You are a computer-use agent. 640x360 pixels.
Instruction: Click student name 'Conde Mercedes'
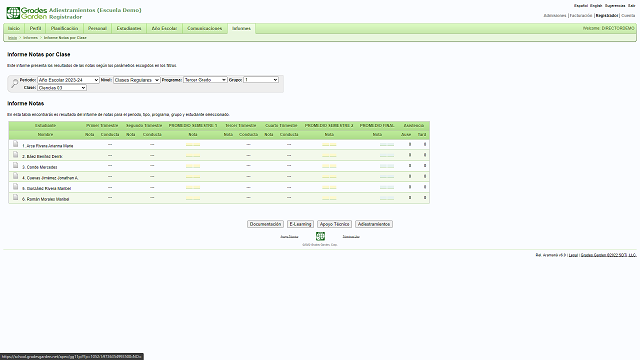click(42, 167)
